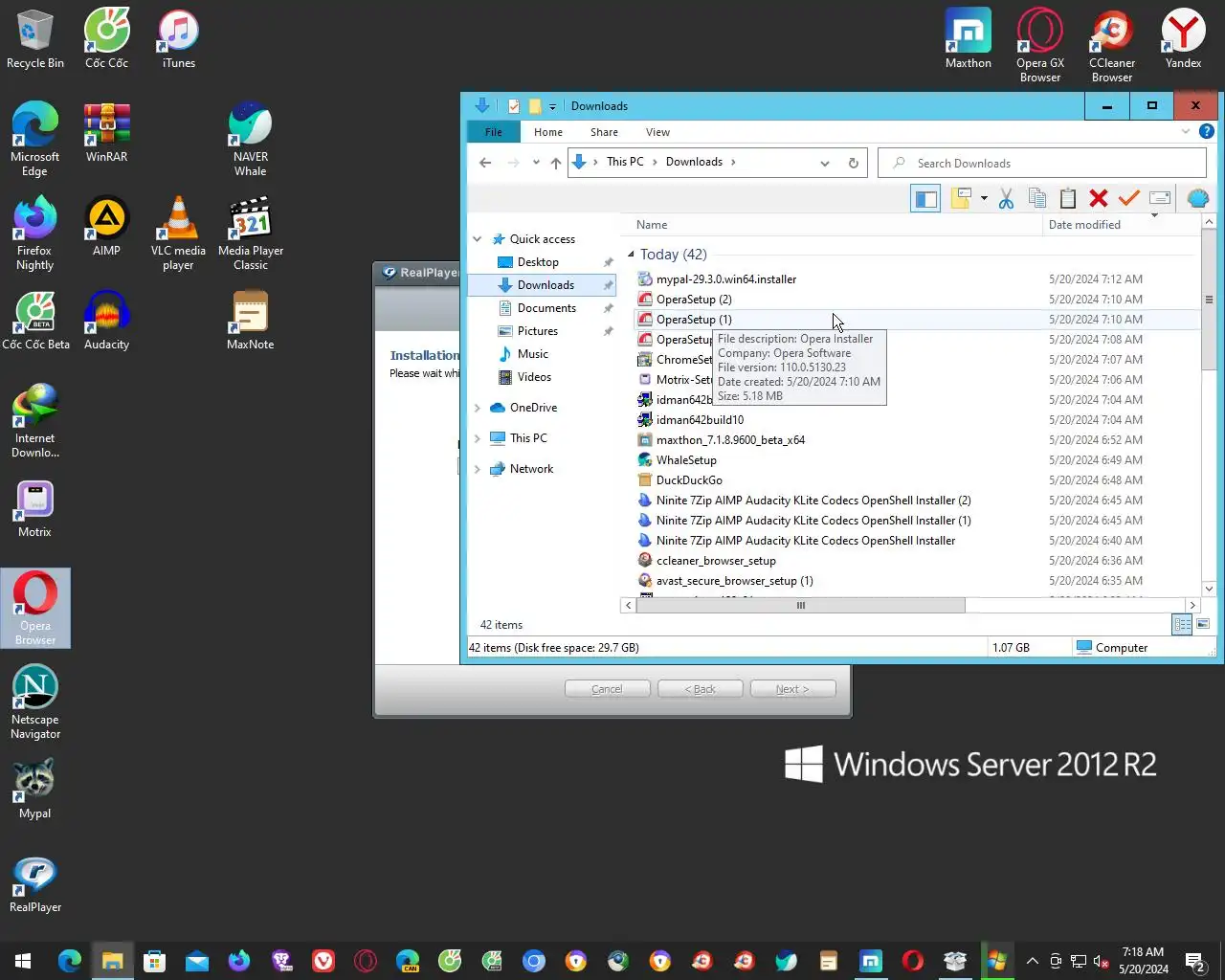The height and width of the screenshot is (980, 1225).
Task: Select the Media Player Classic desktop icon
Action: click(251, 234)
